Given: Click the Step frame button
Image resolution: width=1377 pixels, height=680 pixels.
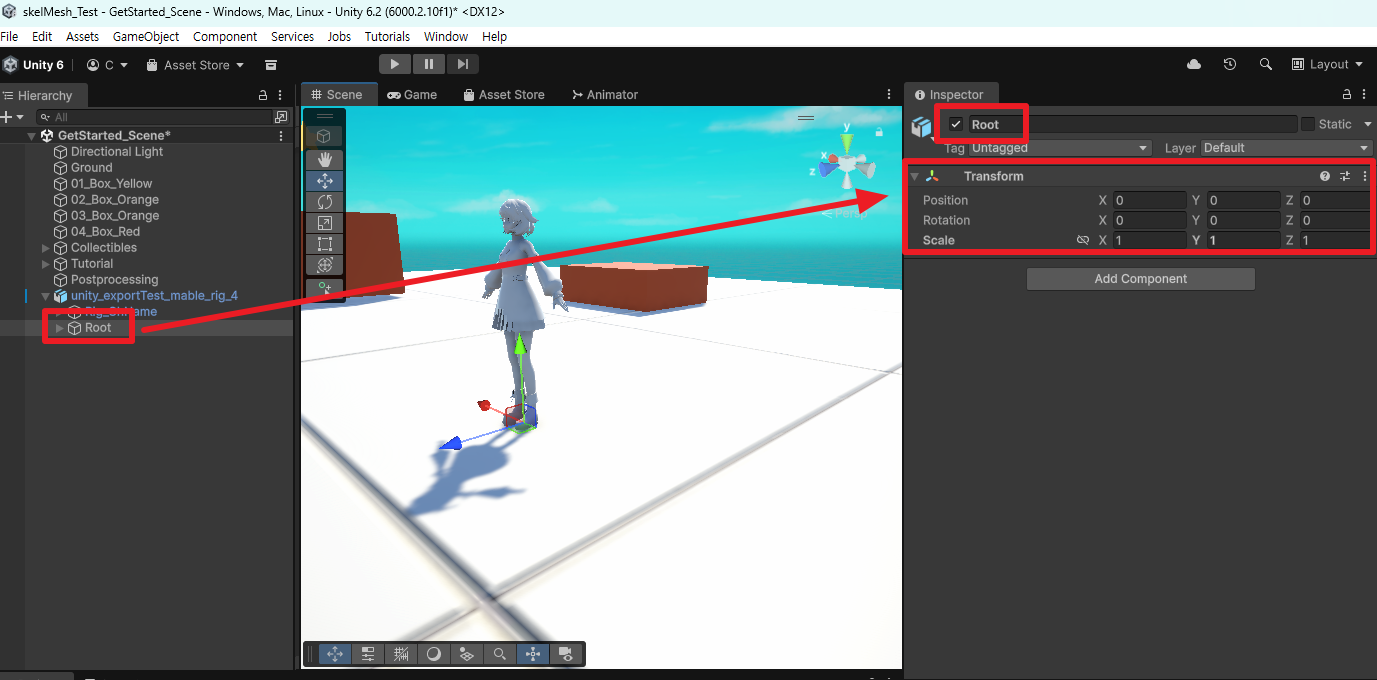Looking at the screenshot, I should tap(462, 64).
